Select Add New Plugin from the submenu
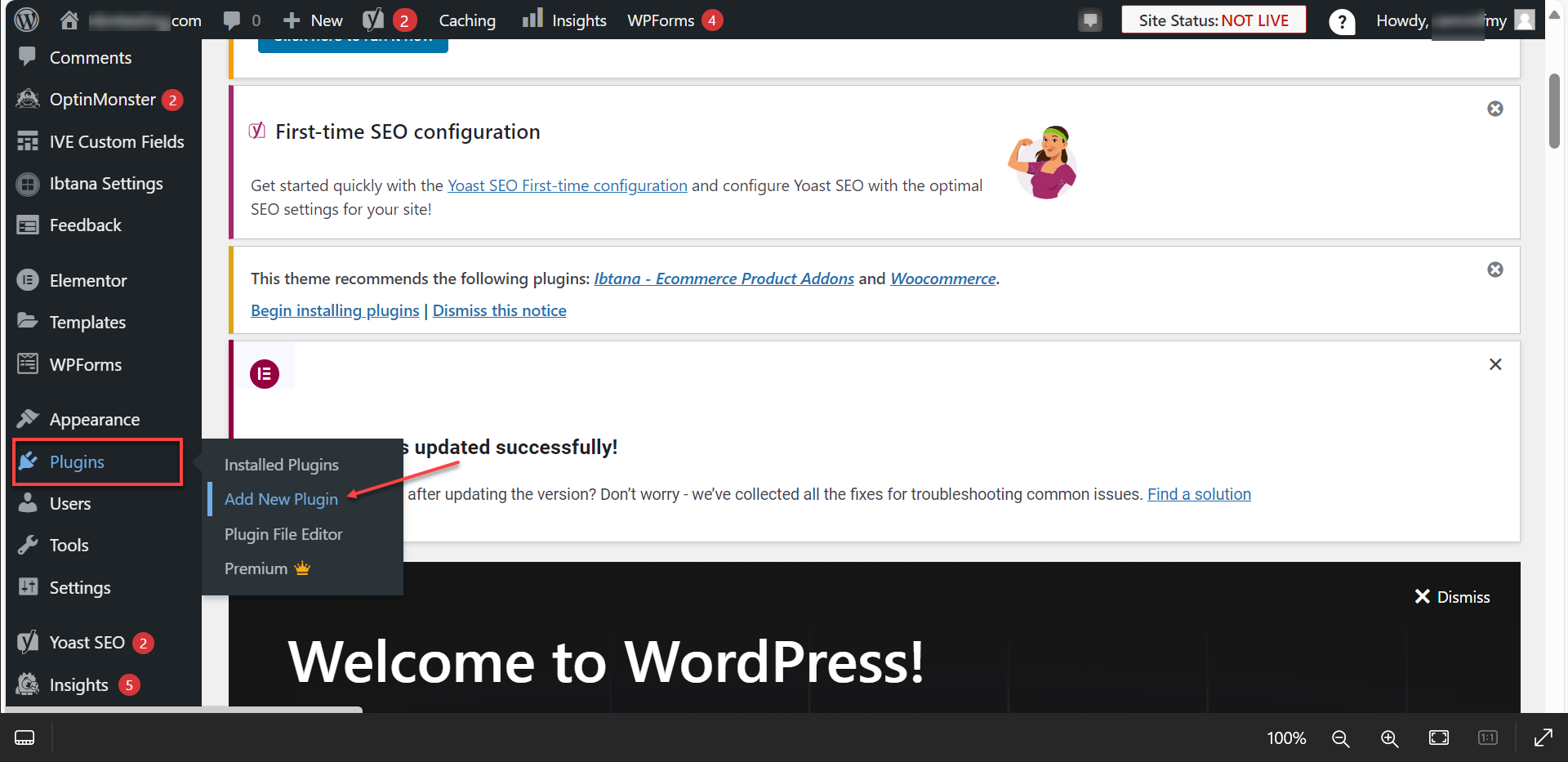The height and width of the screenshot is (762, 1568). [x=281, y=499]
